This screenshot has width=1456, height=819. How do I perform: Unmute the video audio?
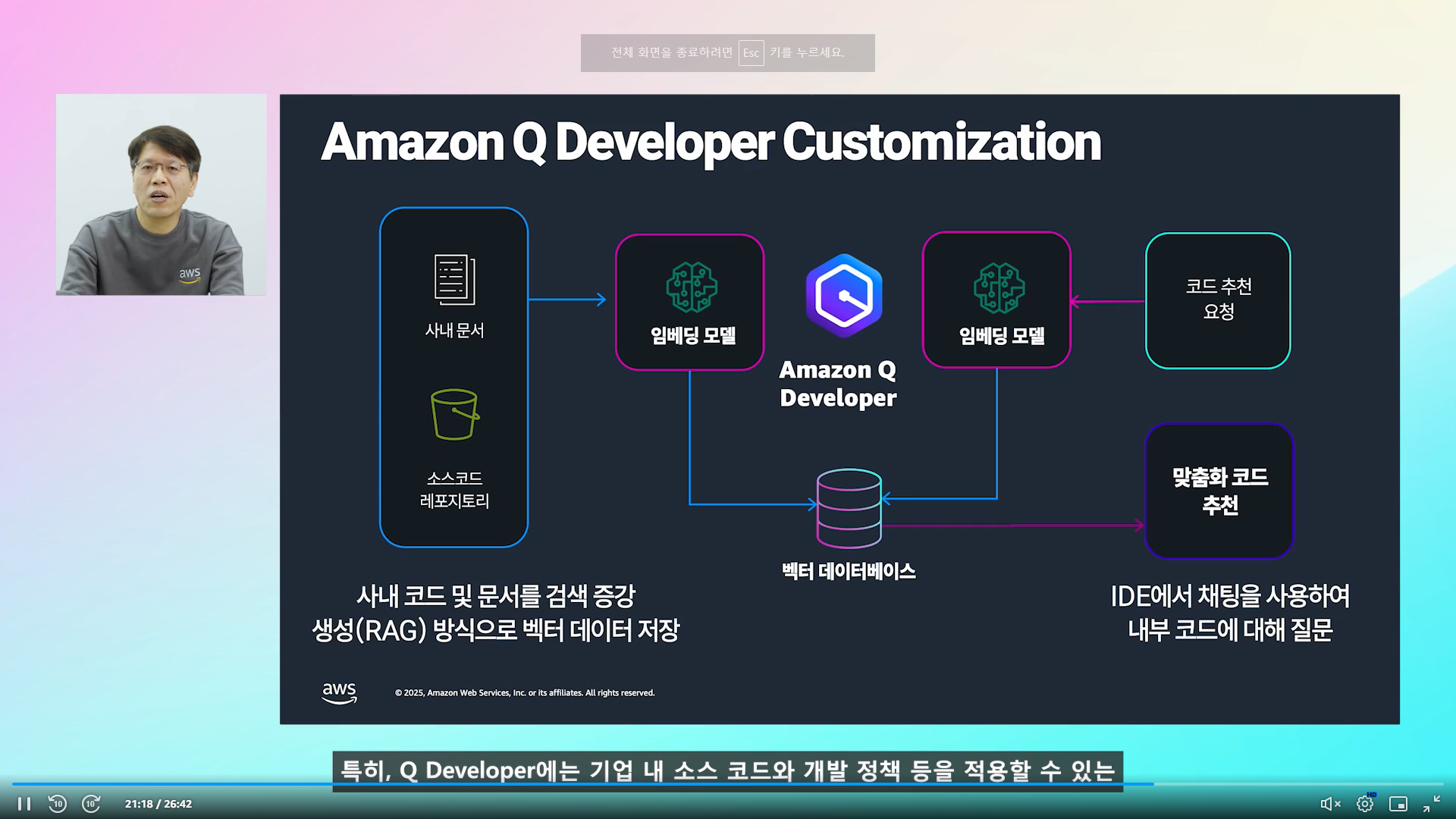pos(1330,804)
